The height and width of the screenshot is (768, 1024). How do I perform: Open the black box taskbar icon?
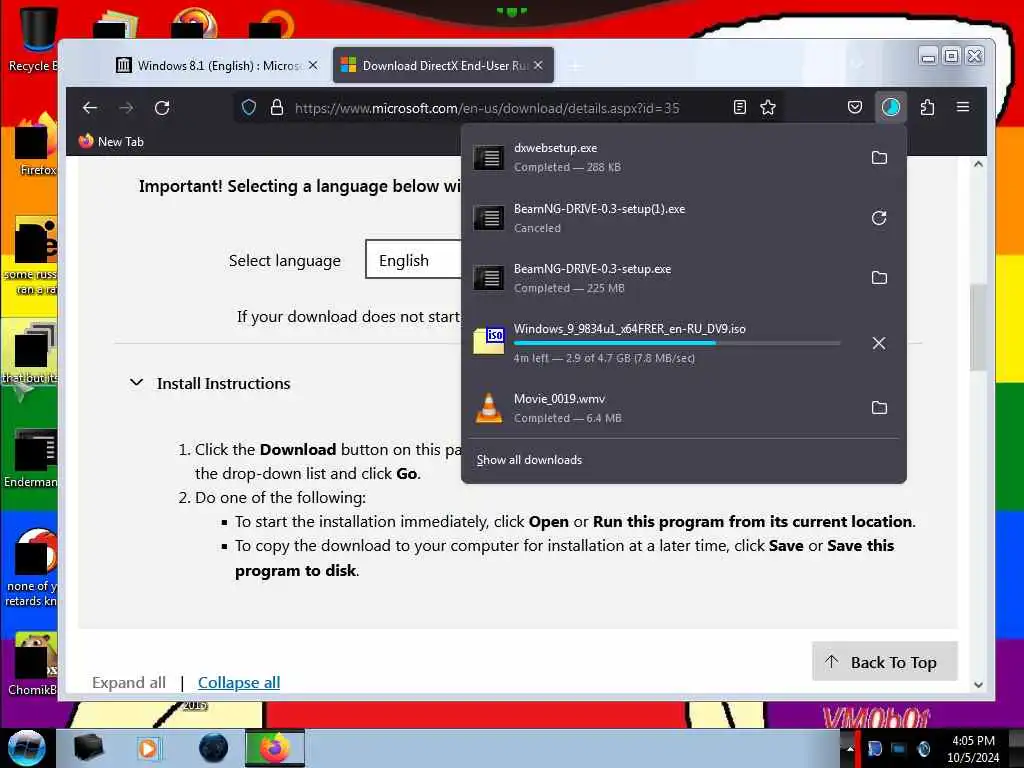point(88,748)
